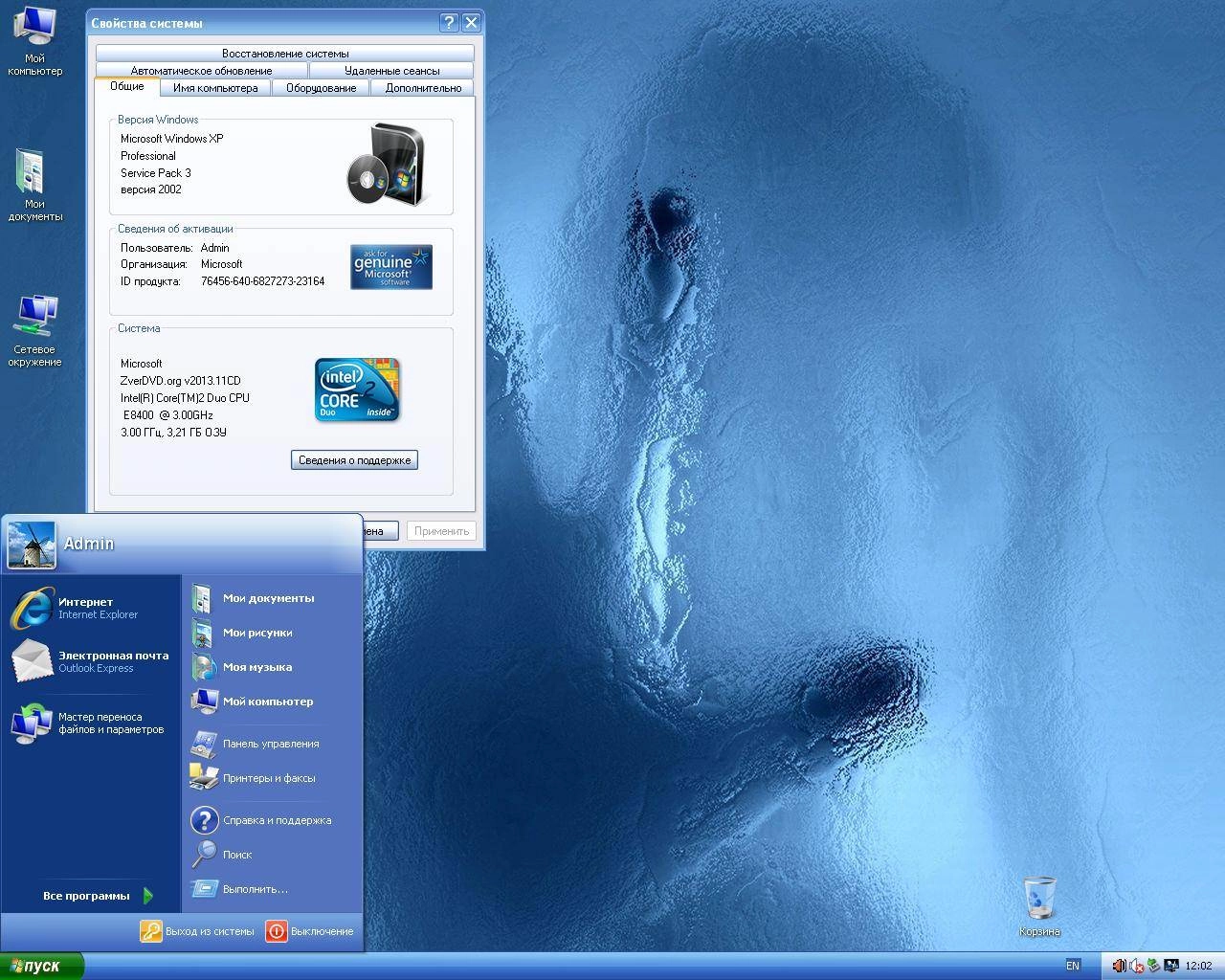The image size is (1225, 980).
Task: Open My Documents desktop icon
Action: click(x=34, y=186)
